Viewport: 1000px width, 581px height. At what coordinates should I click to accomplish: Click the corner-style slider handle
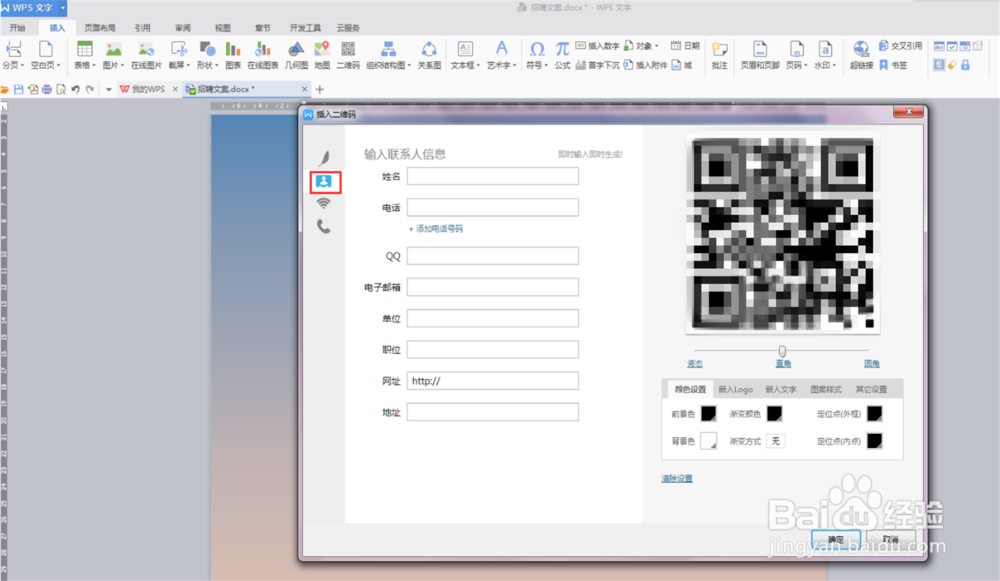[x=783, y=351]
